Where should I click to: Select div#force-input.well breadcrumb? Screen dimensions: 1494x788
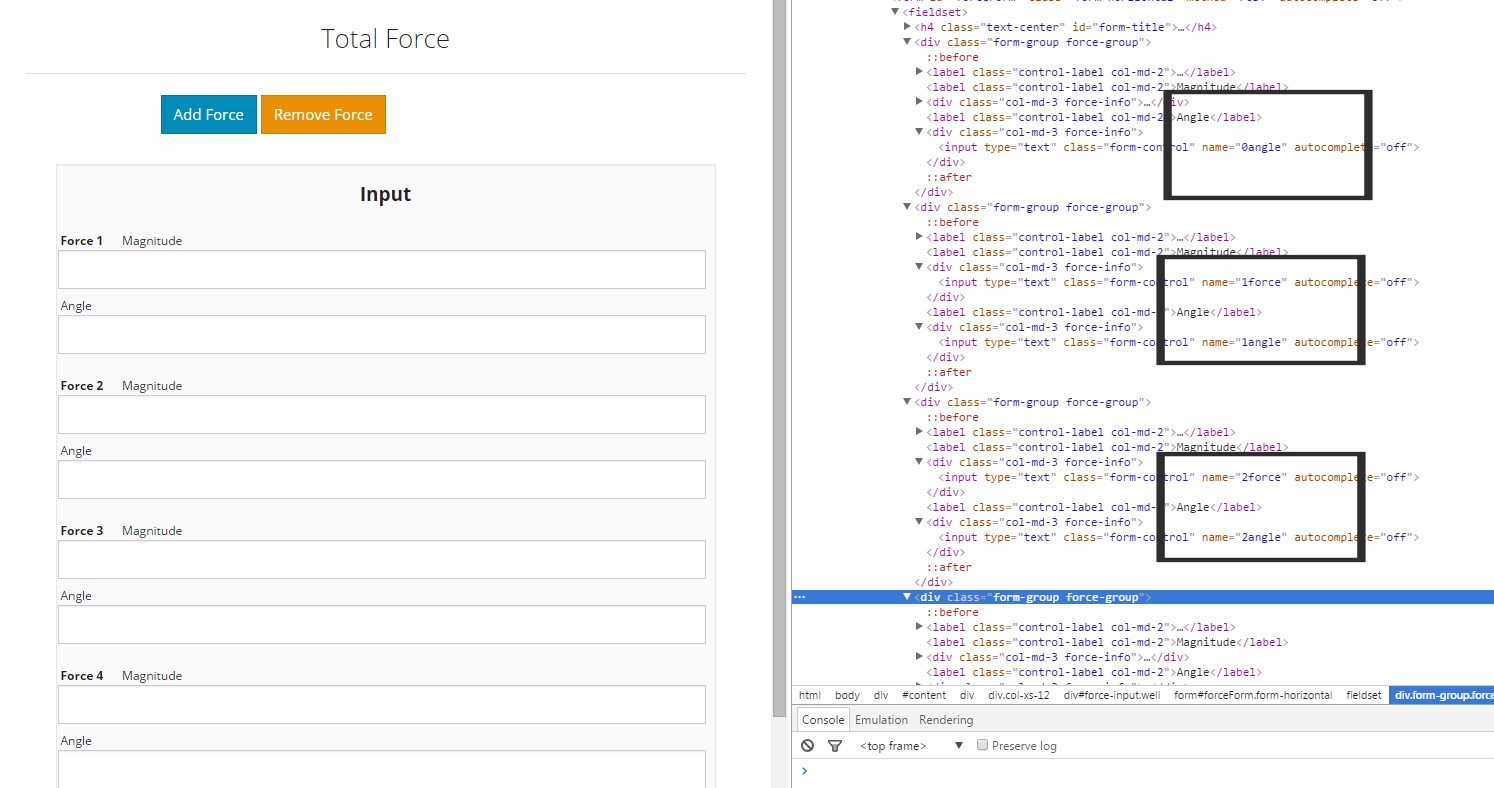pyautogui.click(x=1114, y=695)
